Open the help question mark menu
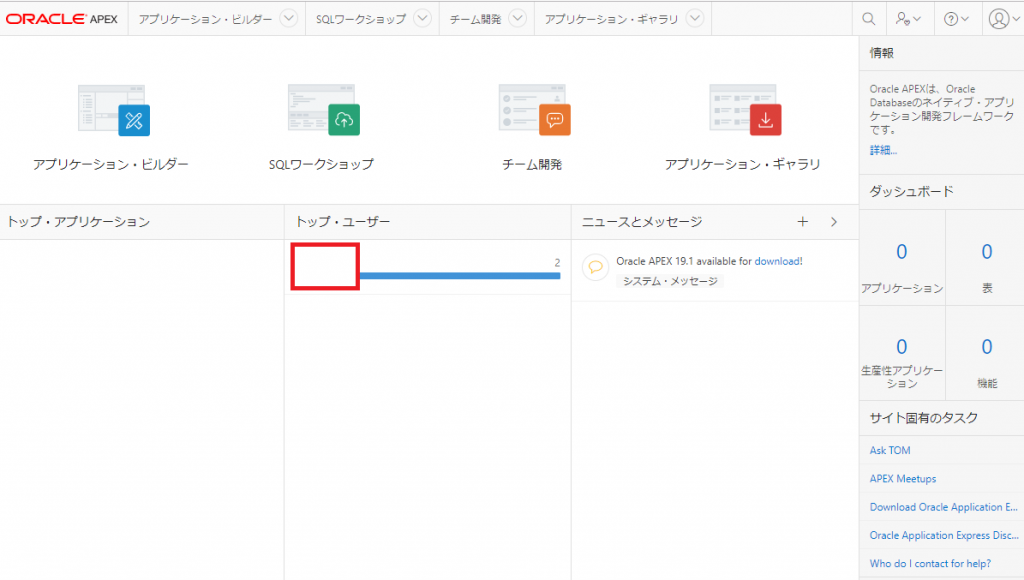Screen dimensions: 1024x580 click(956, 19)
